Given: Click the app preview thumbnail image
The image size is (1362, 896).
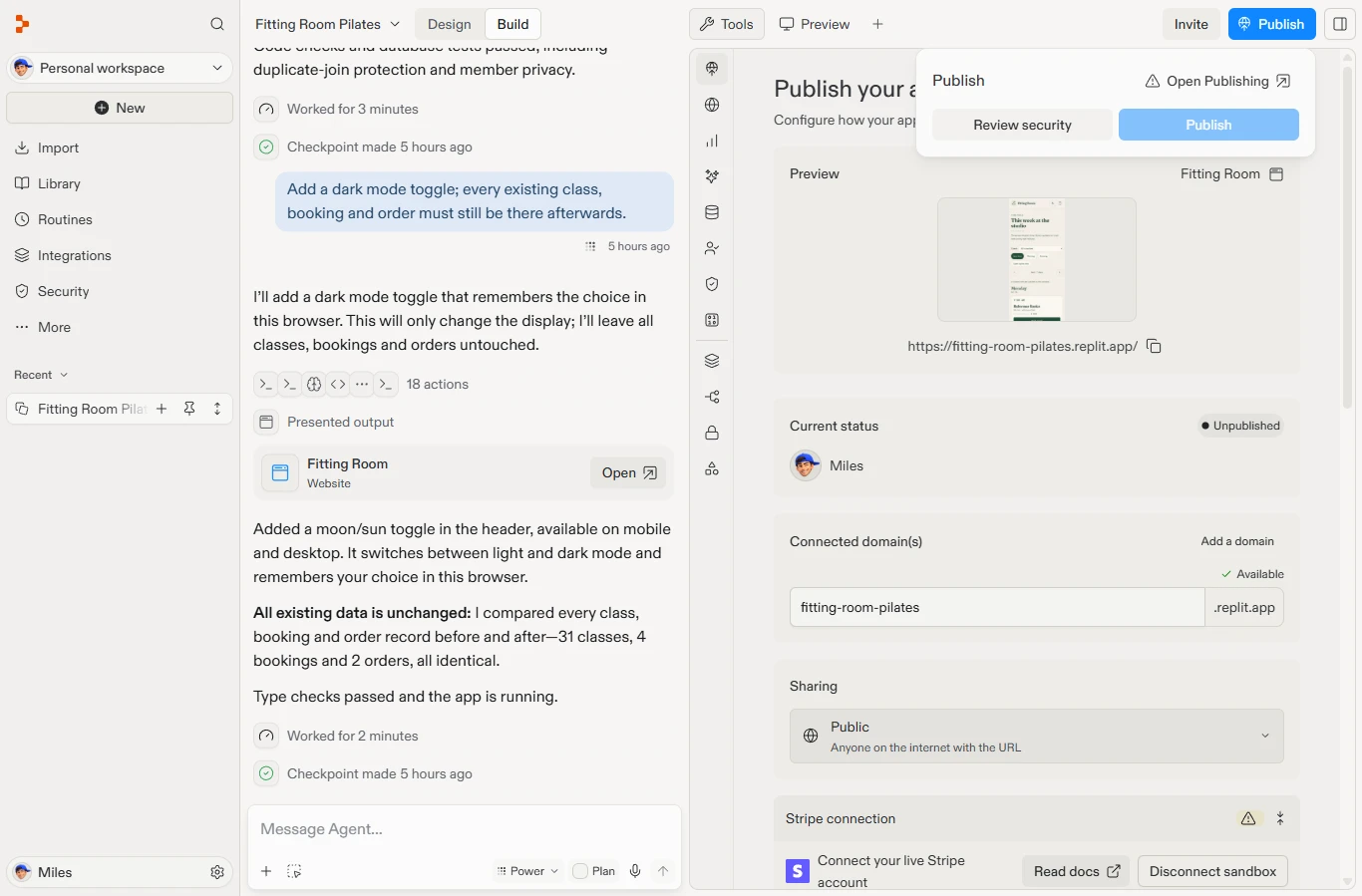Looking at the screenshot, I should 1036,259.
